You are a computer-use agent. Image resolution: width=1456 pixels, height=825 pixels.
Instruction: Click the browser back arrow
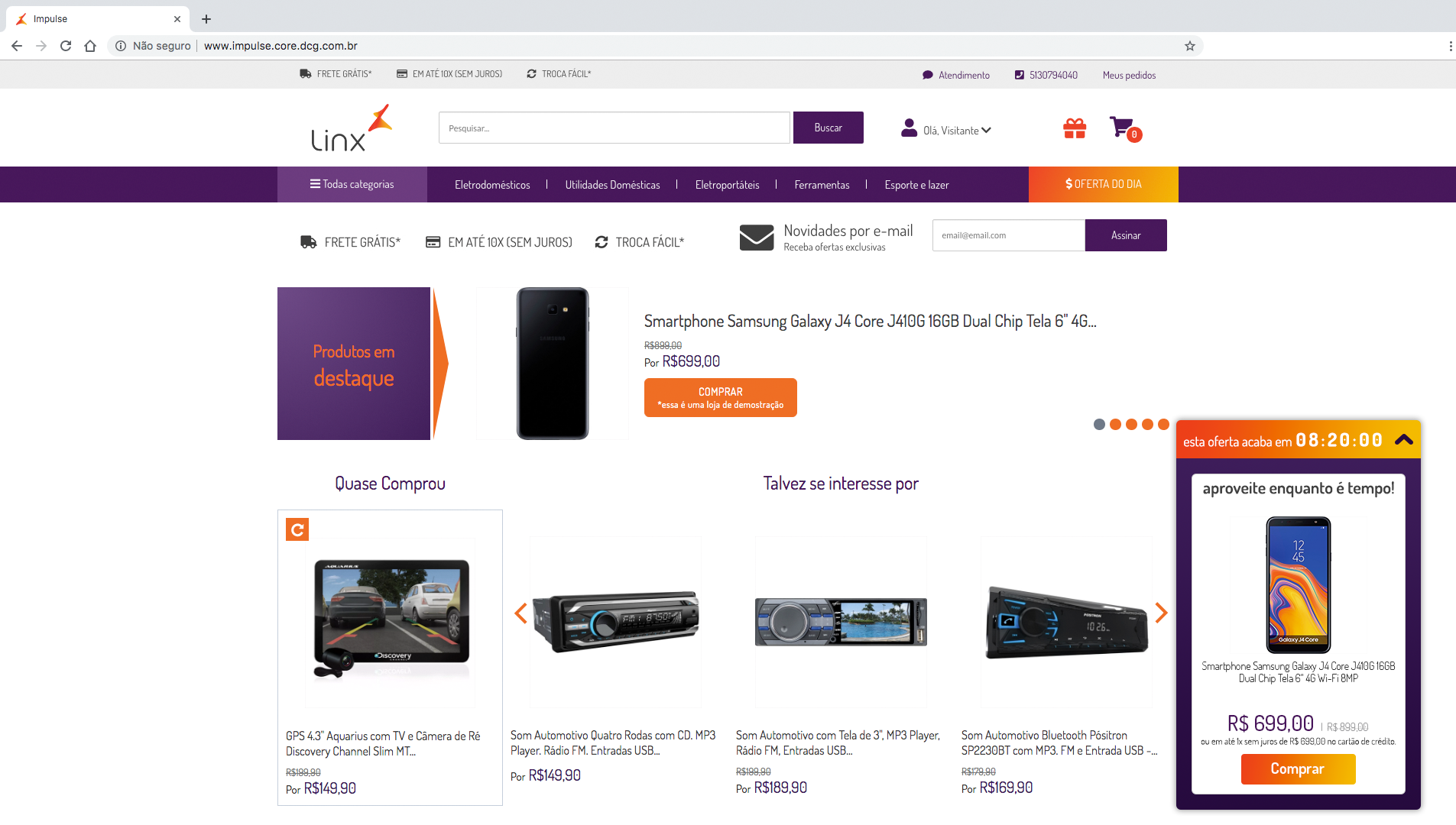(17, 46)
